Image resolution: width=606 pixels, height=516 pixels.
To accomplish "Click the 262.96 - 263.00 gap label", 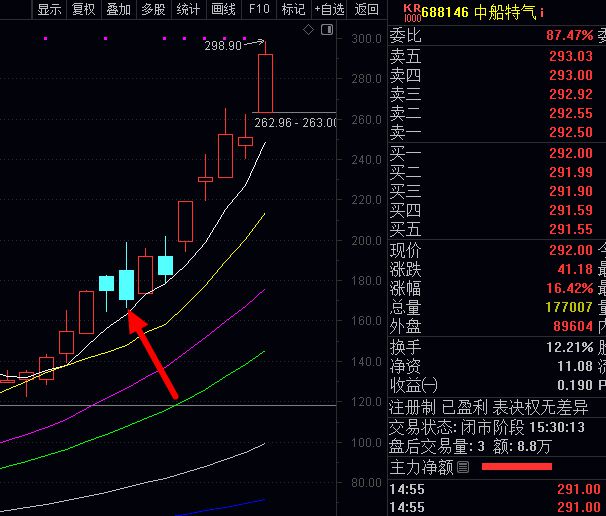I will tap(295, 123).
